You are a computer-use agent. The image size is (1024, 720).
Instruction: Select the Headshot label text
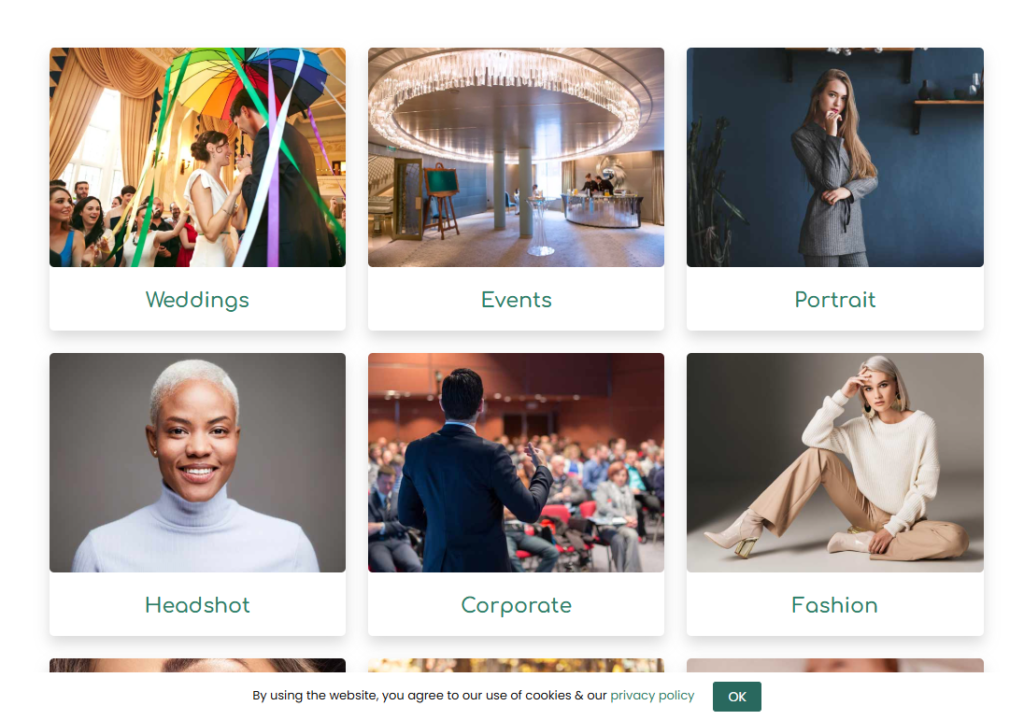(x=197, y=605)
